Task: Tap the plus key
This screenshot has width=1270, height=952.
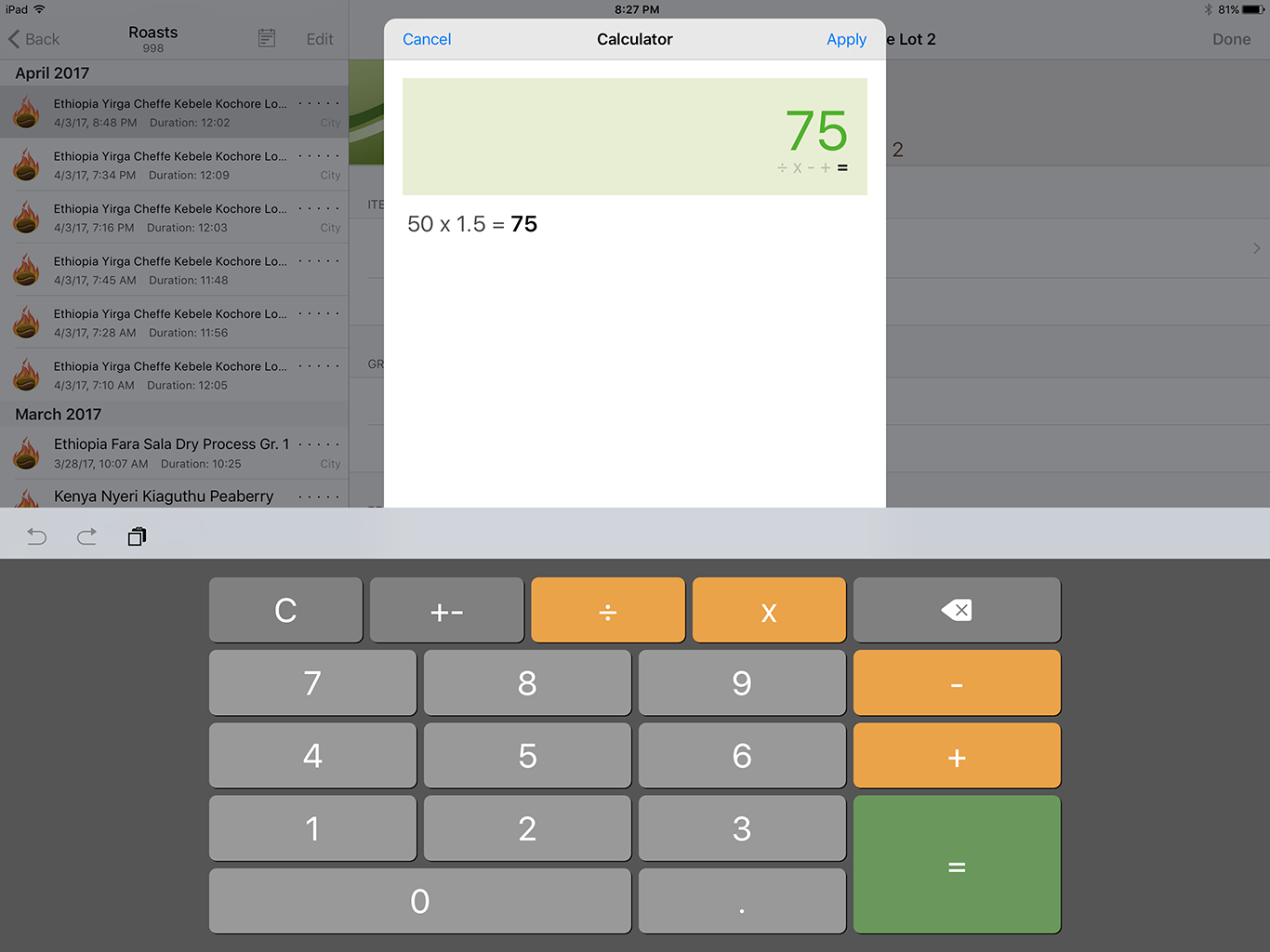Action: pos(957,755)
